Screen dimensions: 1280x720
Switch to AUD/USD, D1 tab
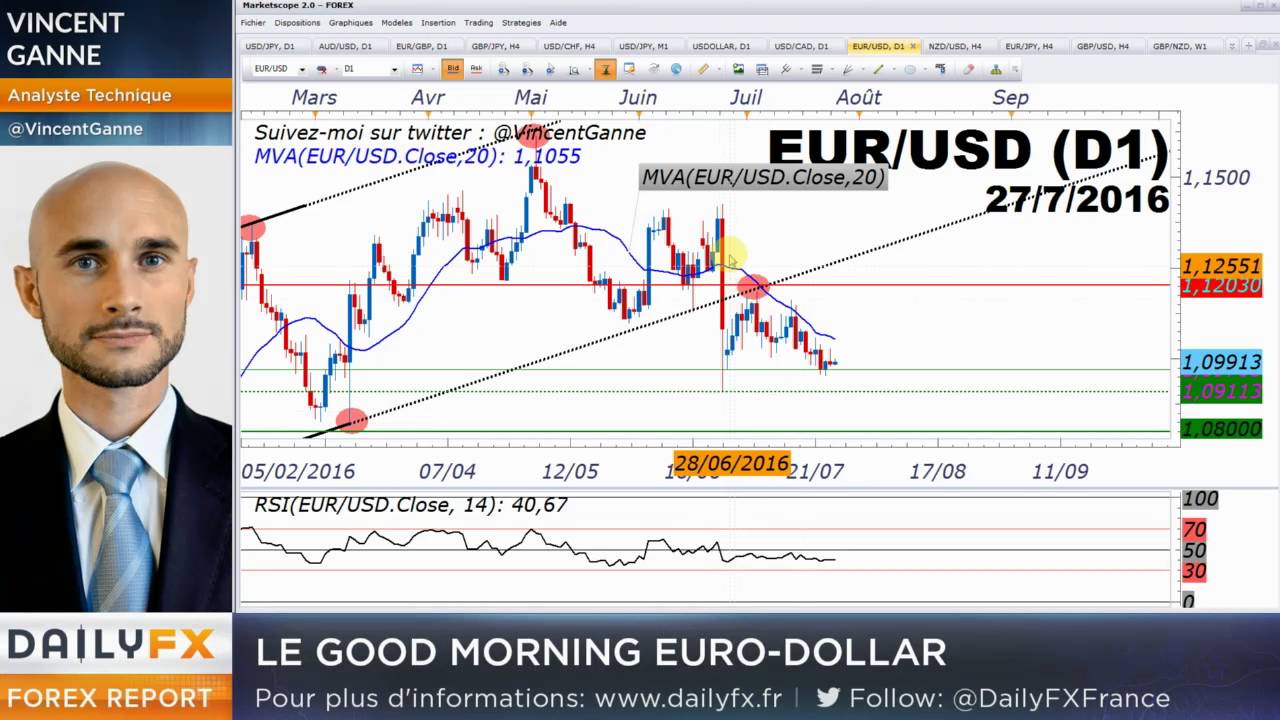pos(345,46)
